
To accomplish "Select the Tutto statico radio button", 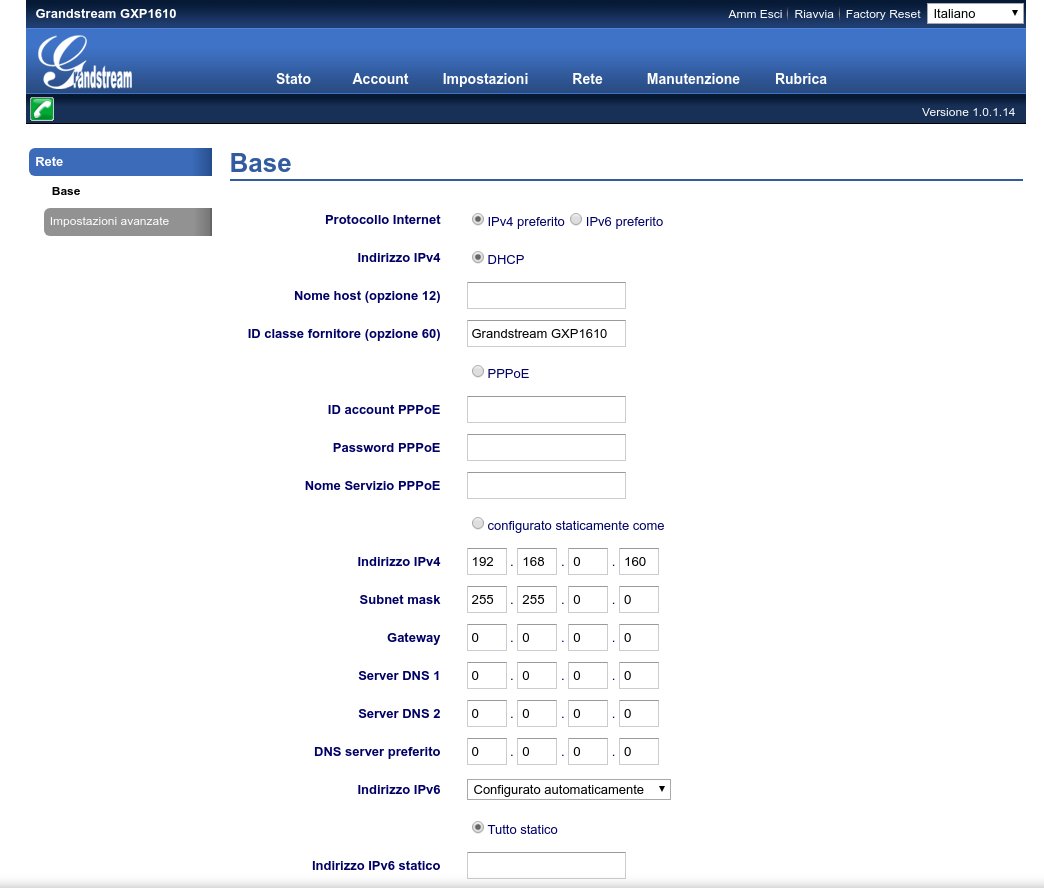I will pyautogui.click(x=477, y=827).
